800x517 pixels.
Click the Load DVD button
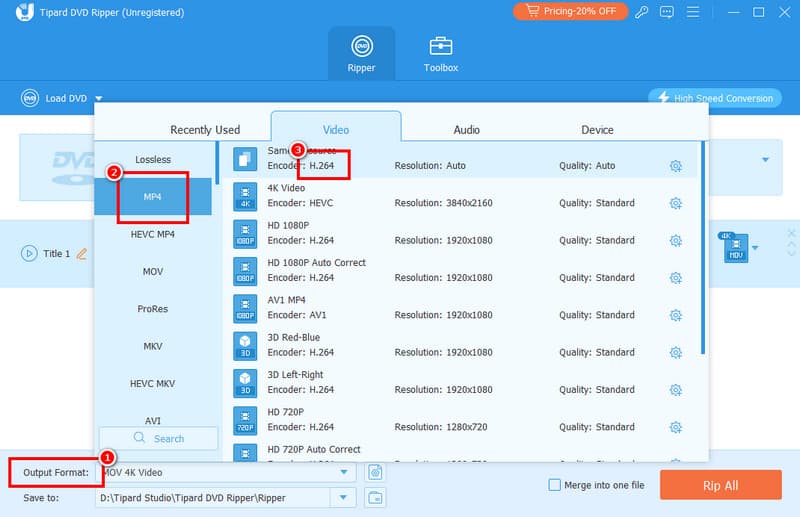[55, 98]
